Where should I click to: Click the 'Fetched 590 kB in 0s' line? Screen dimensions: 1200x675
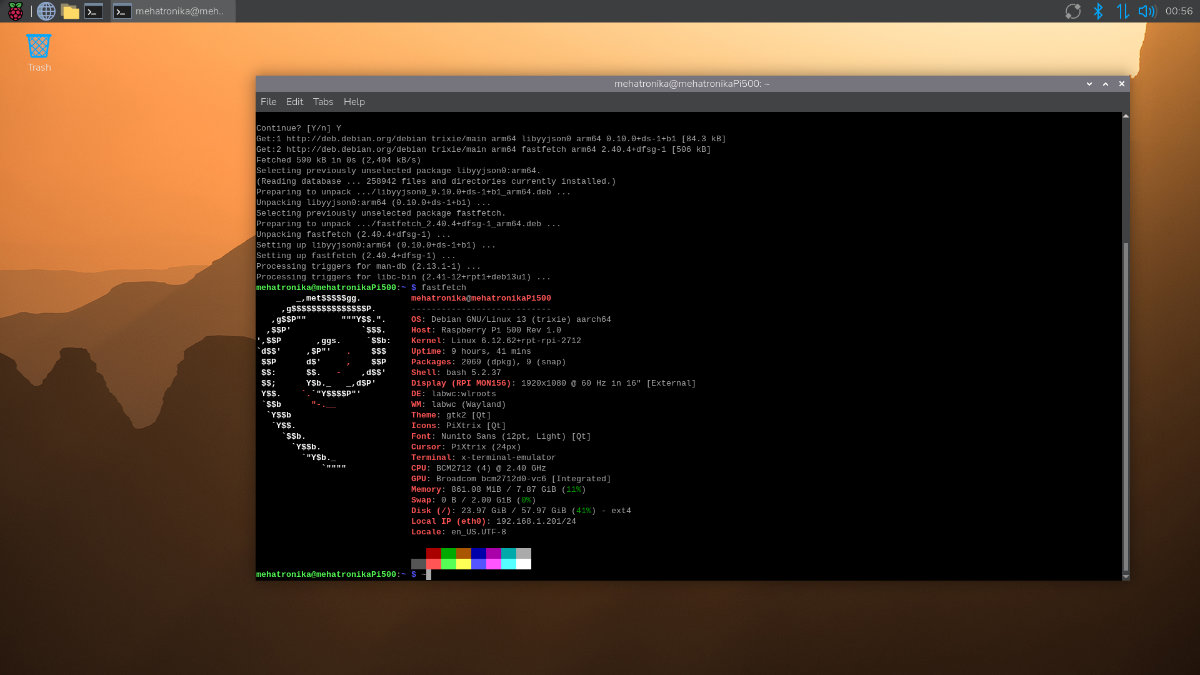(338, 160)
